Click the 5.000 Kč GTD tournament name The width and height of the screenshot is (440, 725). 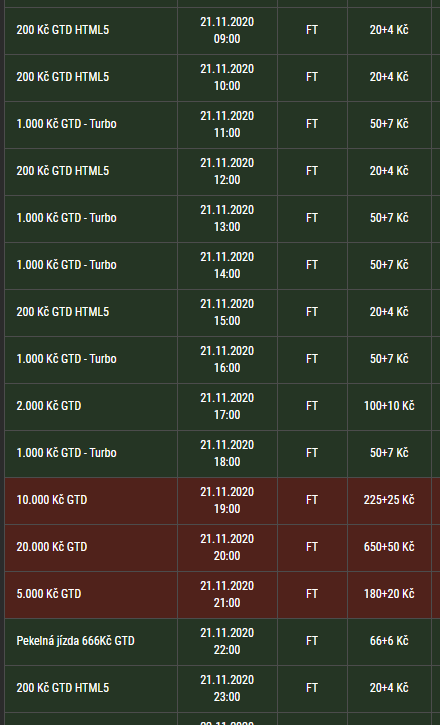pos(49,594)
